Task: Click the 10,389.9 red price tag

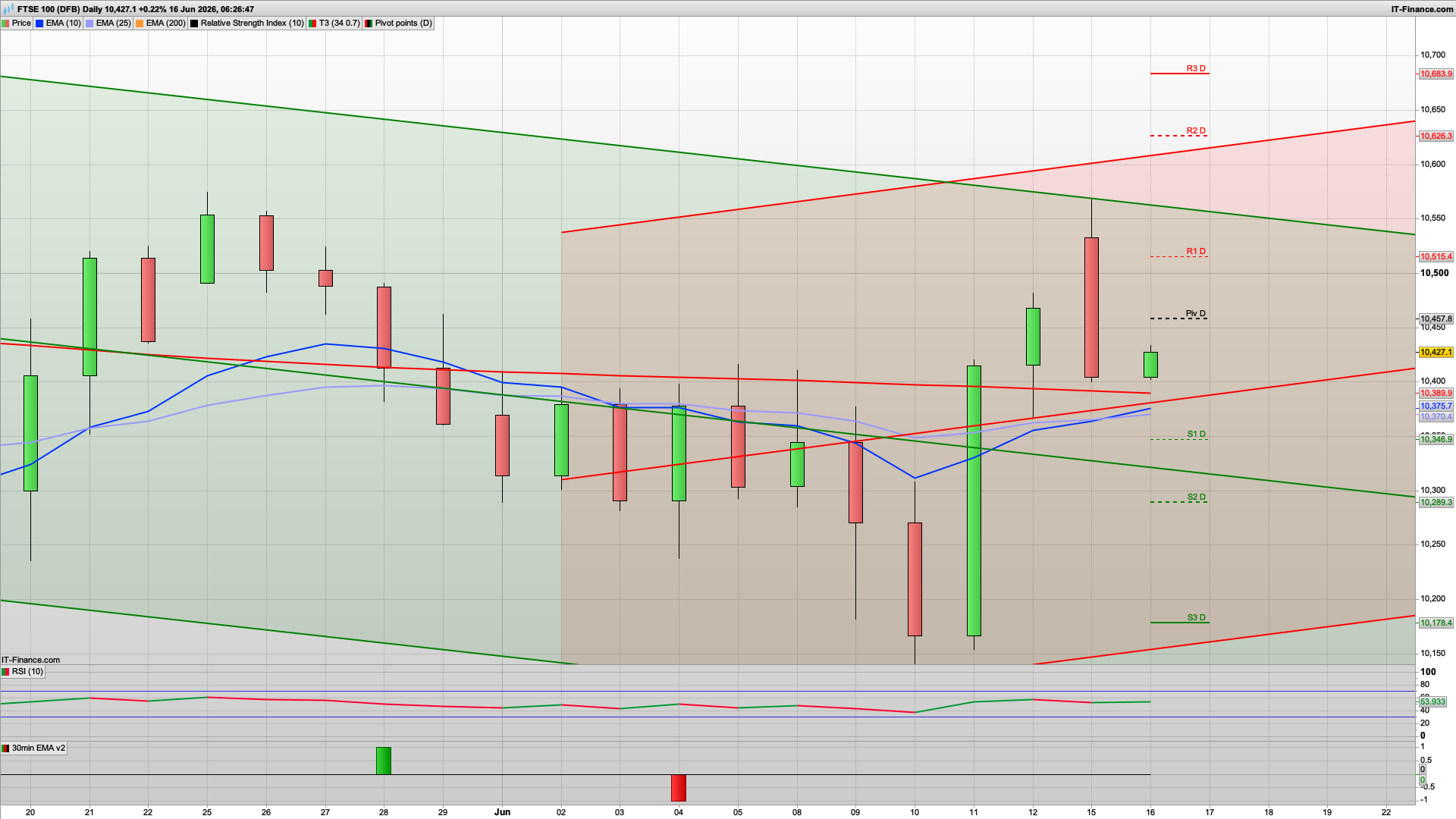Action: 1436,394
